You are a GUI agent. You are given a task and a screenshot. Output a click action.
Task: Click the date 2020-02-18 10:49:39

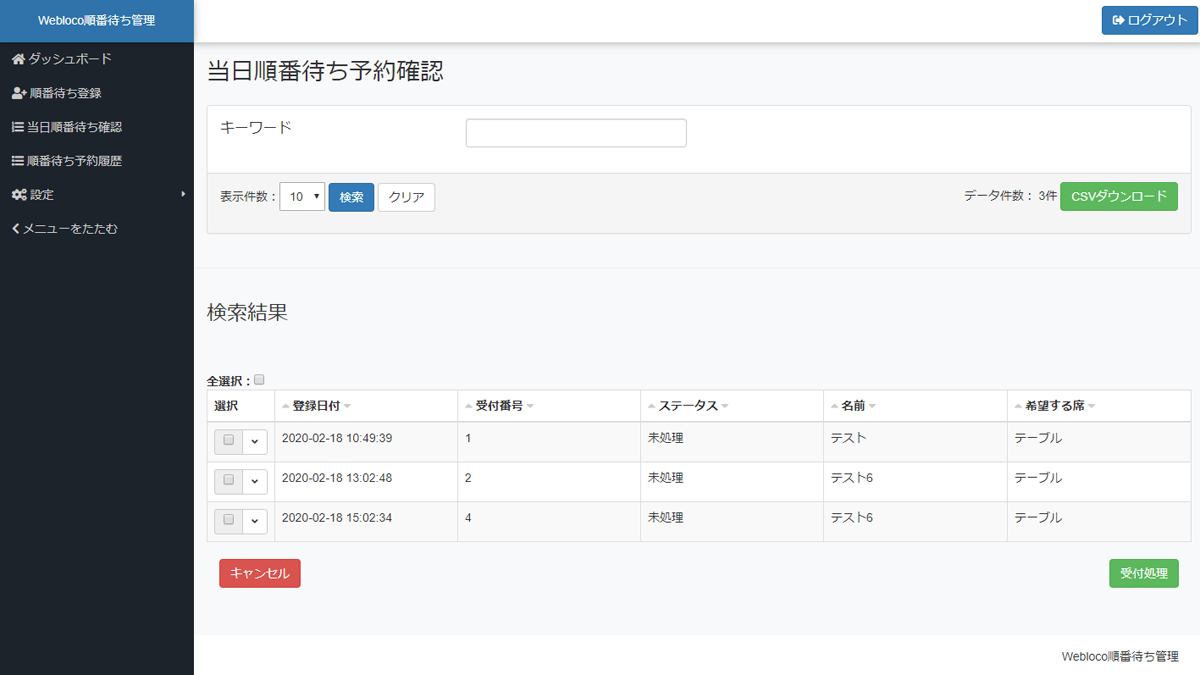click(x=337, y=438)
